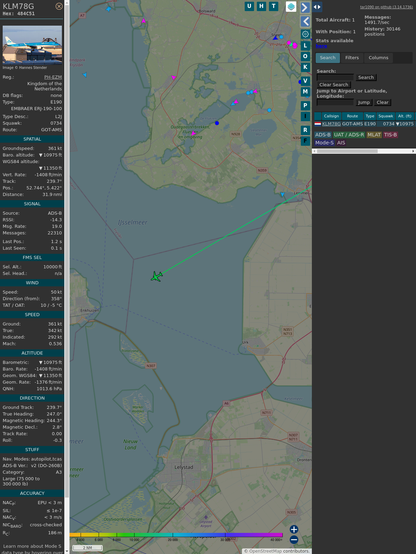This screenshot has height=554, width=416.
Task: Click the R map option button
Action: pyautogui.click(x=305, y=130)
